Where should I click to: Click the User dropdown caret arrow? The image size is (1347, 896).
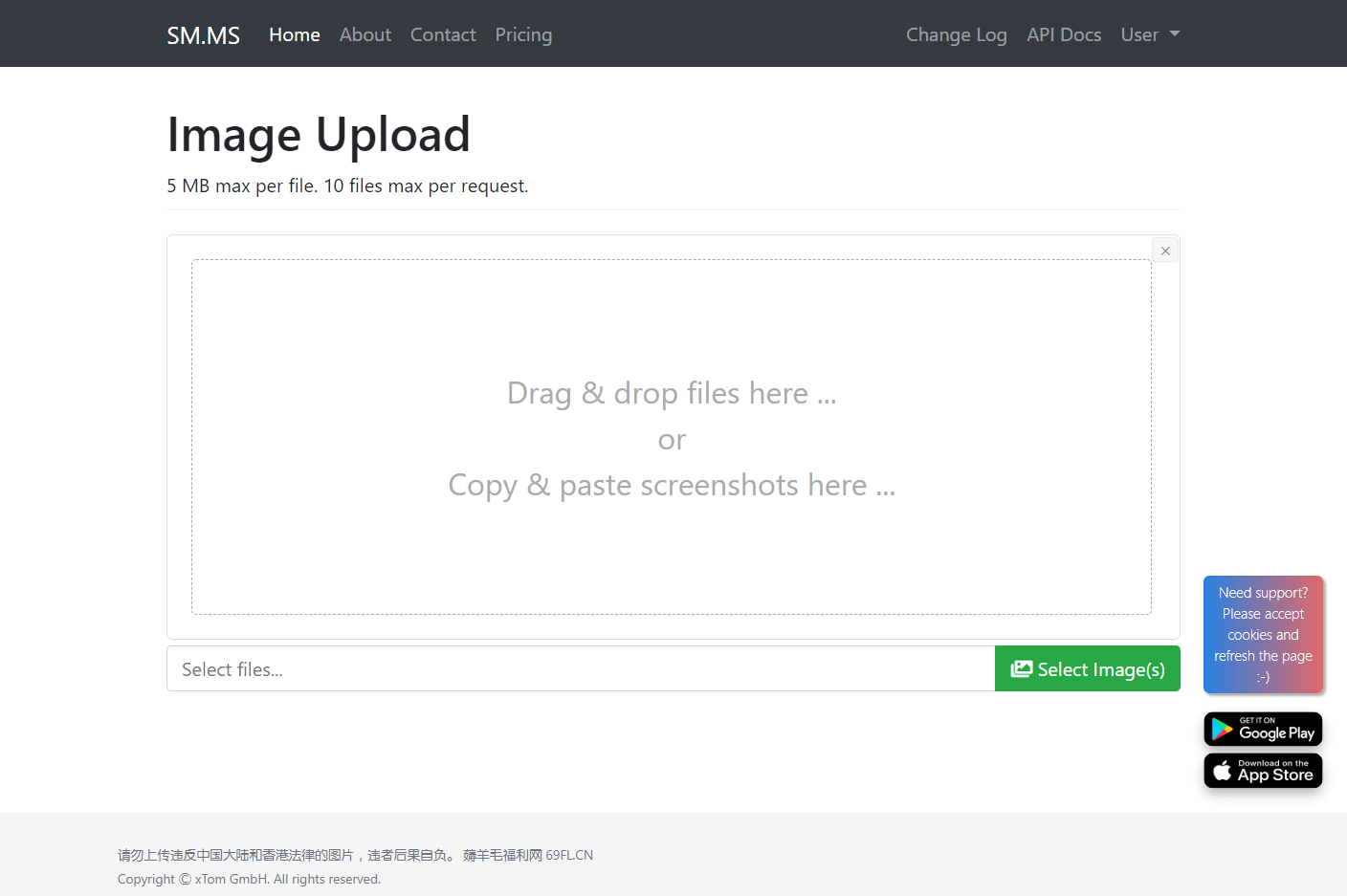coord(1175,33)
